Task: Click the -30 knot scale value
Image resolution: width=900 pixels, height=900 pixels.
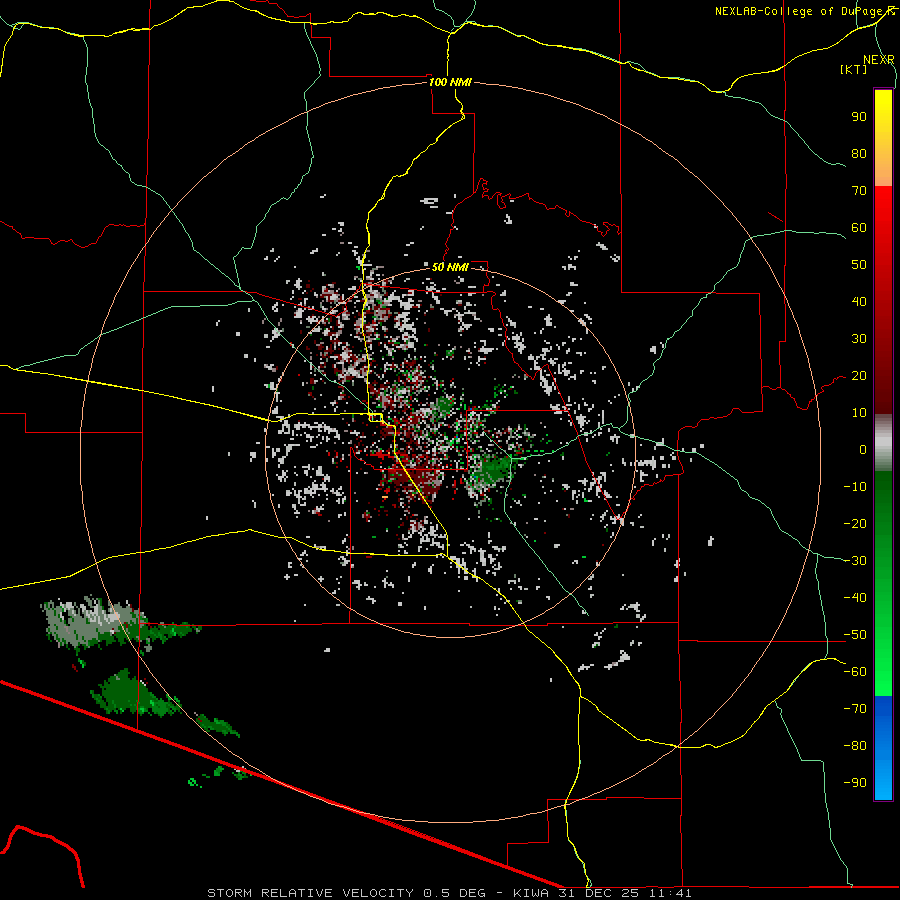Action: 855,561
